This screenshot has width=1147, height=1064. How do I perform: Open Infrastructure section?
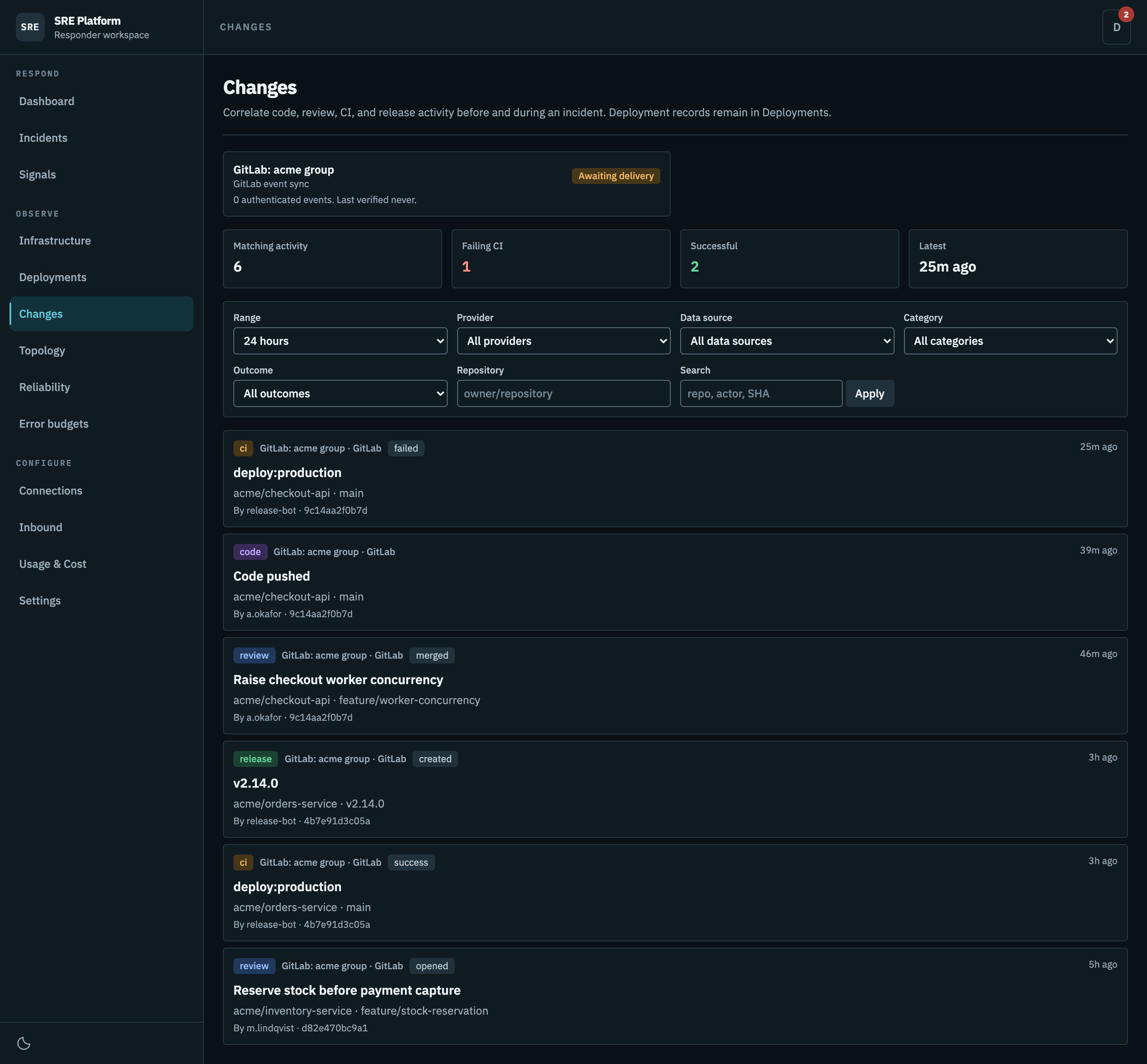pyautogui.click(x=101, y=241)
